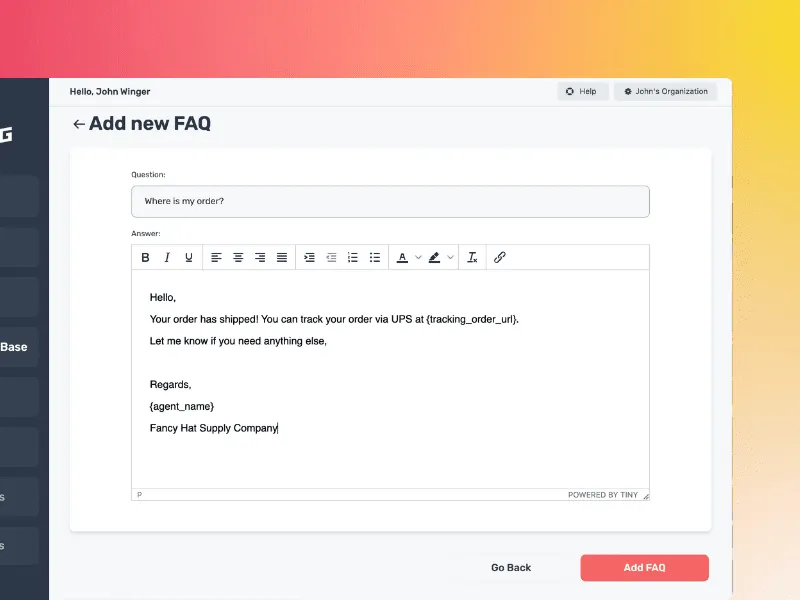Decrease indent of the paragraph
This screenshot has width=800, height=600.
click(331, 258)
